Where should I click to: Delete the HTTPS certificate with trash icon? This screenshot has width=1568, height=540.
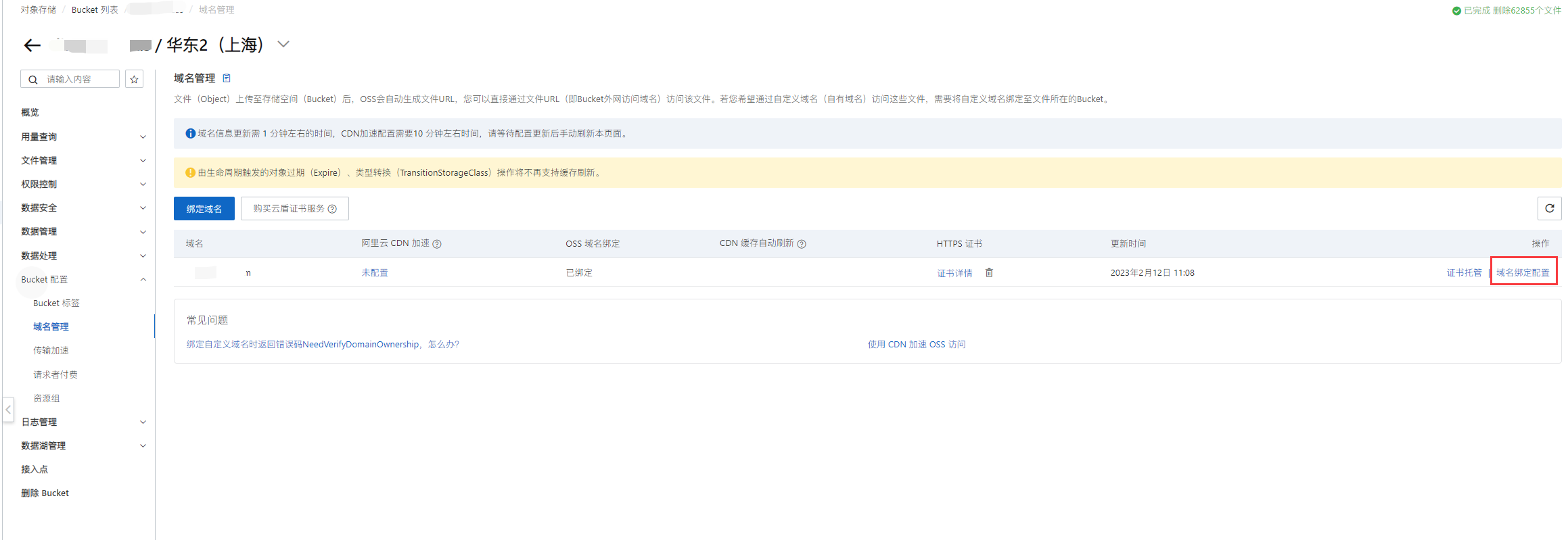[989, 272]
